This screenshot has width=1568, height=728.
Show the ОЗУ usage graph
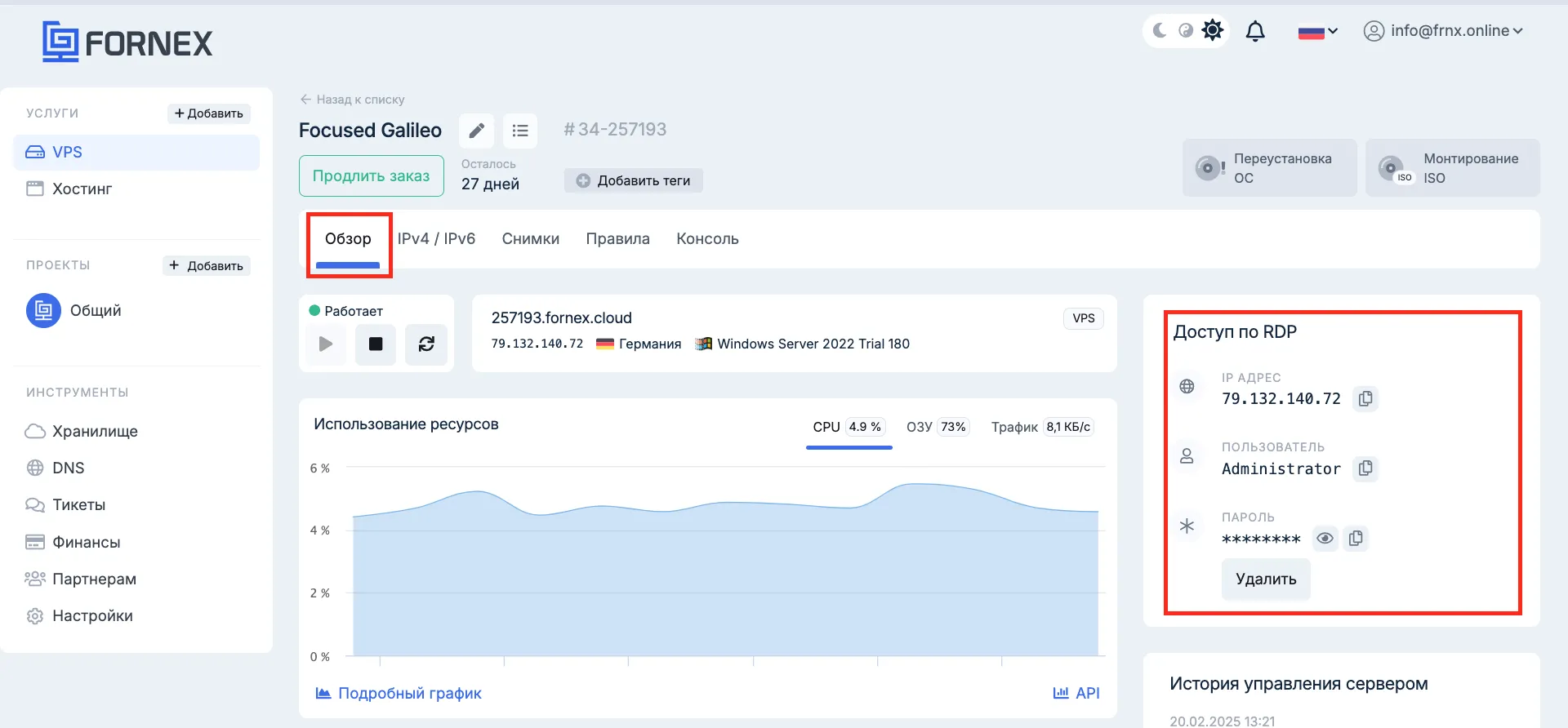coord(936,427)
